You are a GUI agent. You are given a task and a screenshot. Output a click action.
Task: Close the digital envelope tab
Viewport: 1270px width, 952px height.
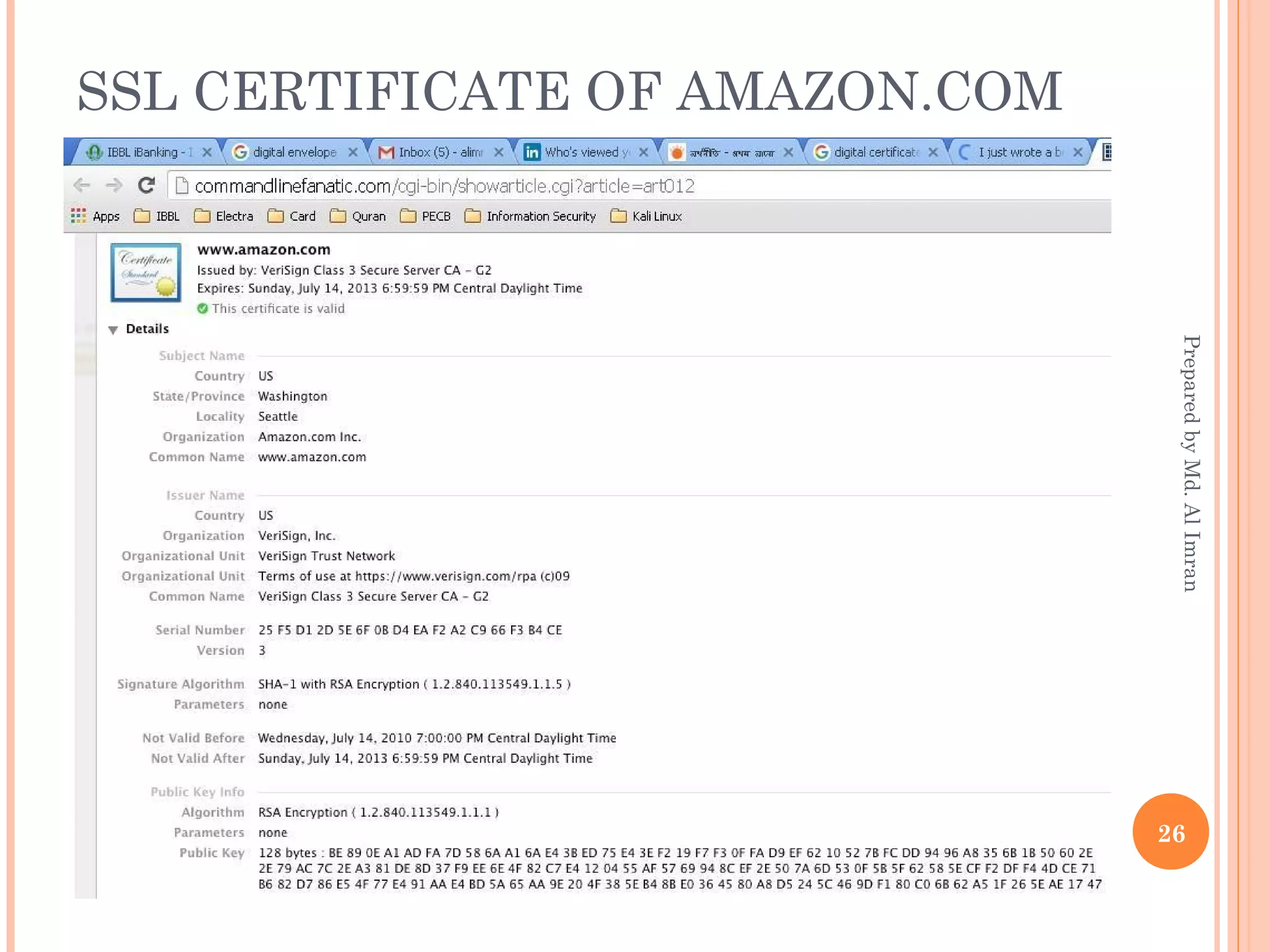point(353,152)
